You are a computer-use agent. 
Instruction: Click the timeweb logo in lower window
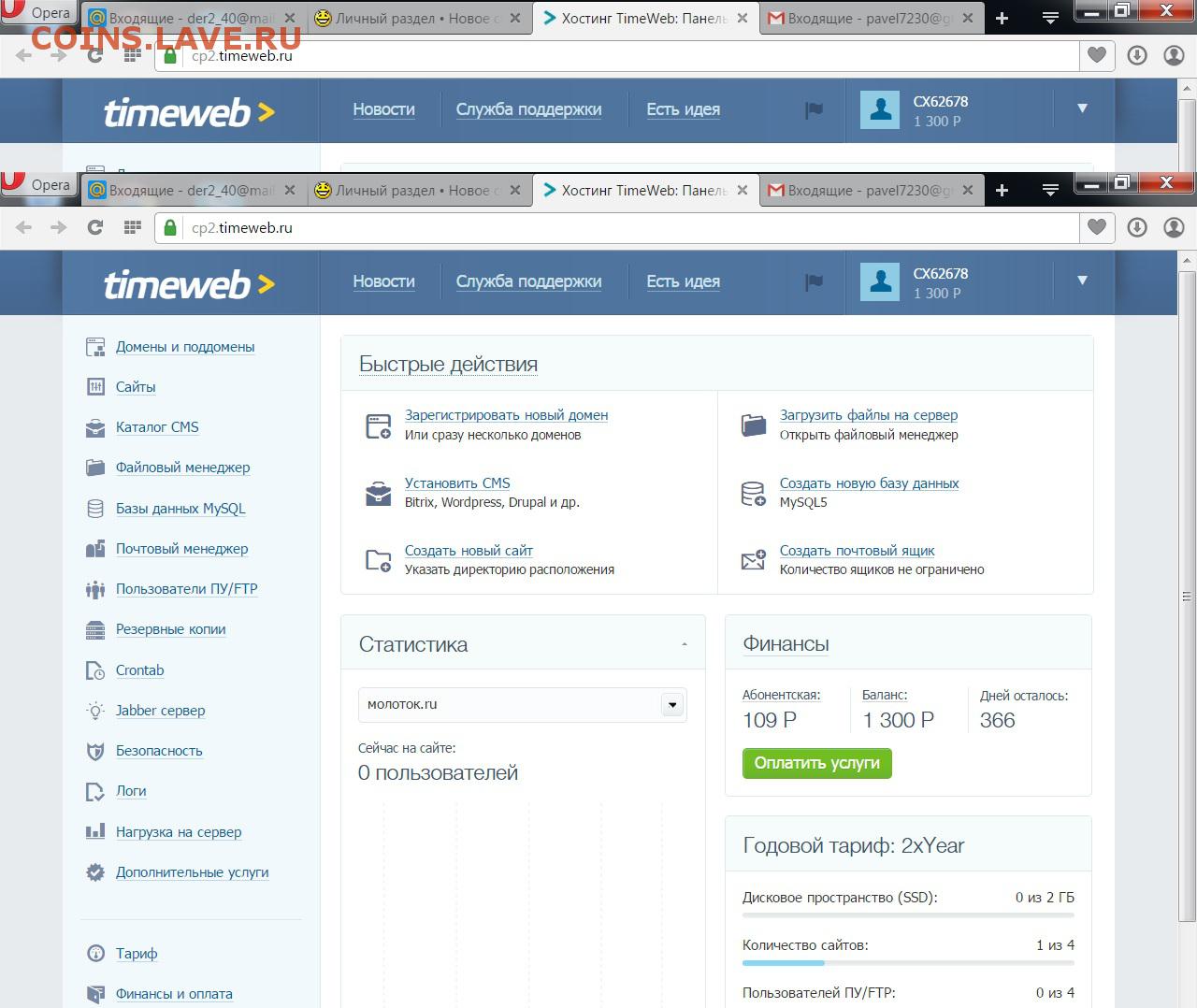pos(190,283)
